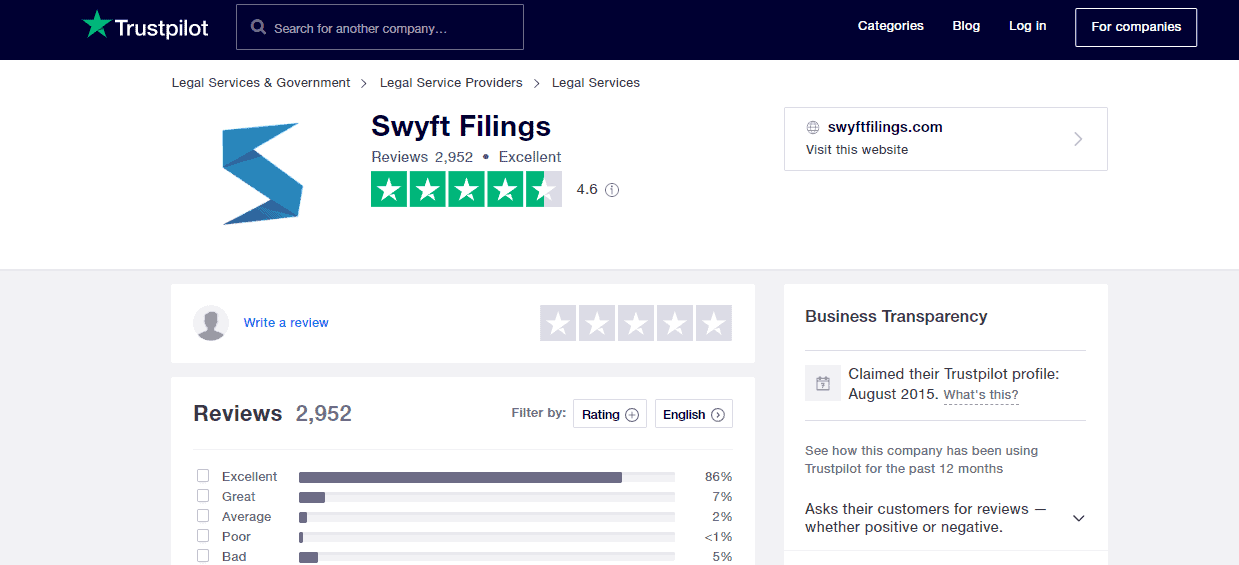The image size is (1239, 565).
Task: Click the Bad 5% rating bar
Action: pyautogui.click(x=487, y=557)
